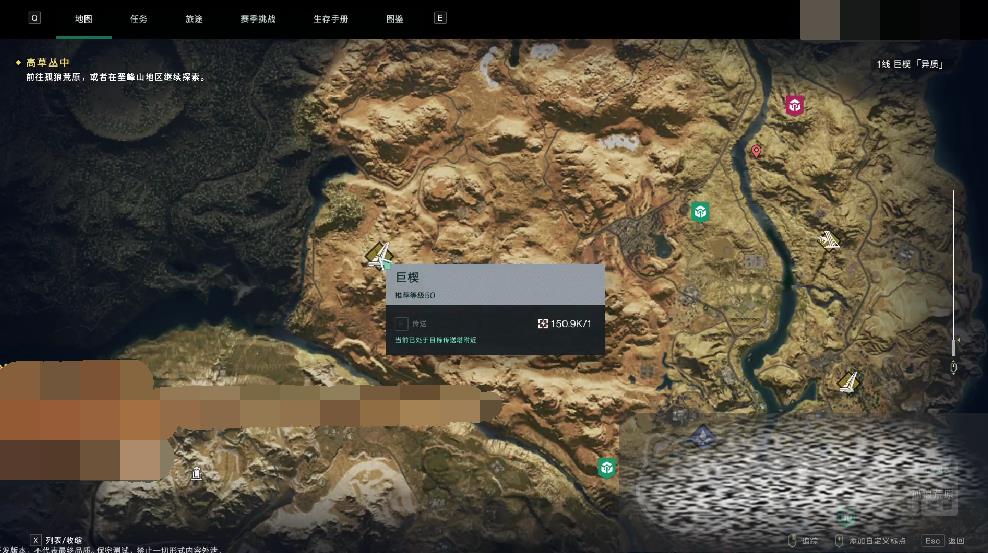Click the quest description under 高草丛中

115,77
